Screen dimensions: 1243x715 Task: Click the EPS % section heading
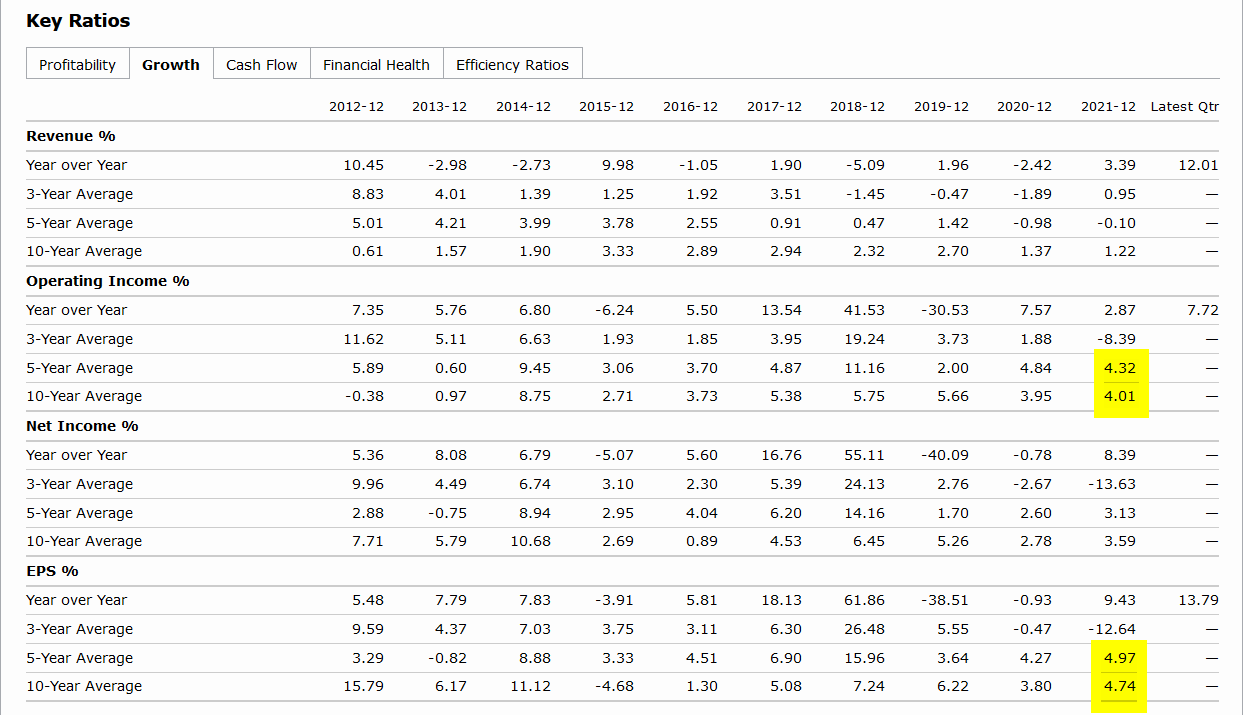click(x=52, y=571)
